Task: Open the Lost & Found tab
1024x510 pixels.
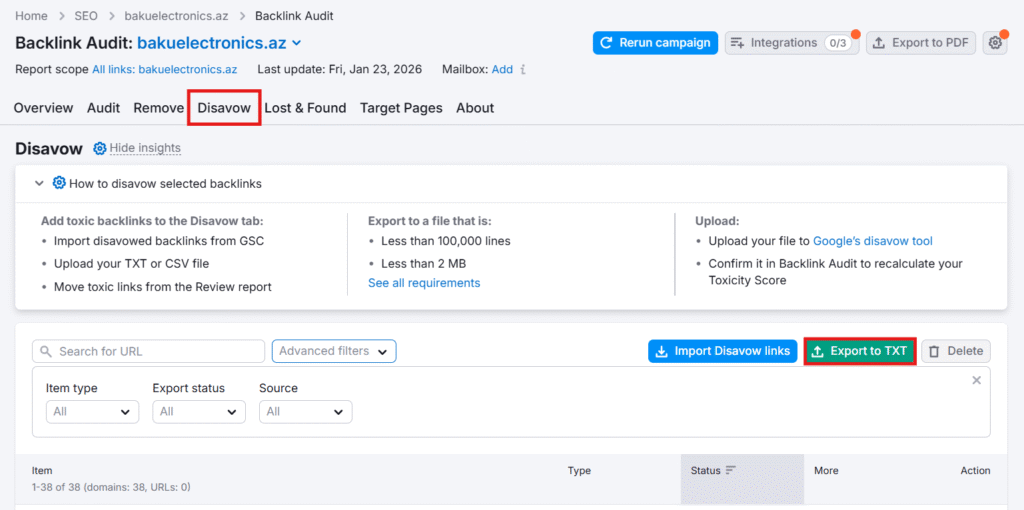Action: coord(305,108)
